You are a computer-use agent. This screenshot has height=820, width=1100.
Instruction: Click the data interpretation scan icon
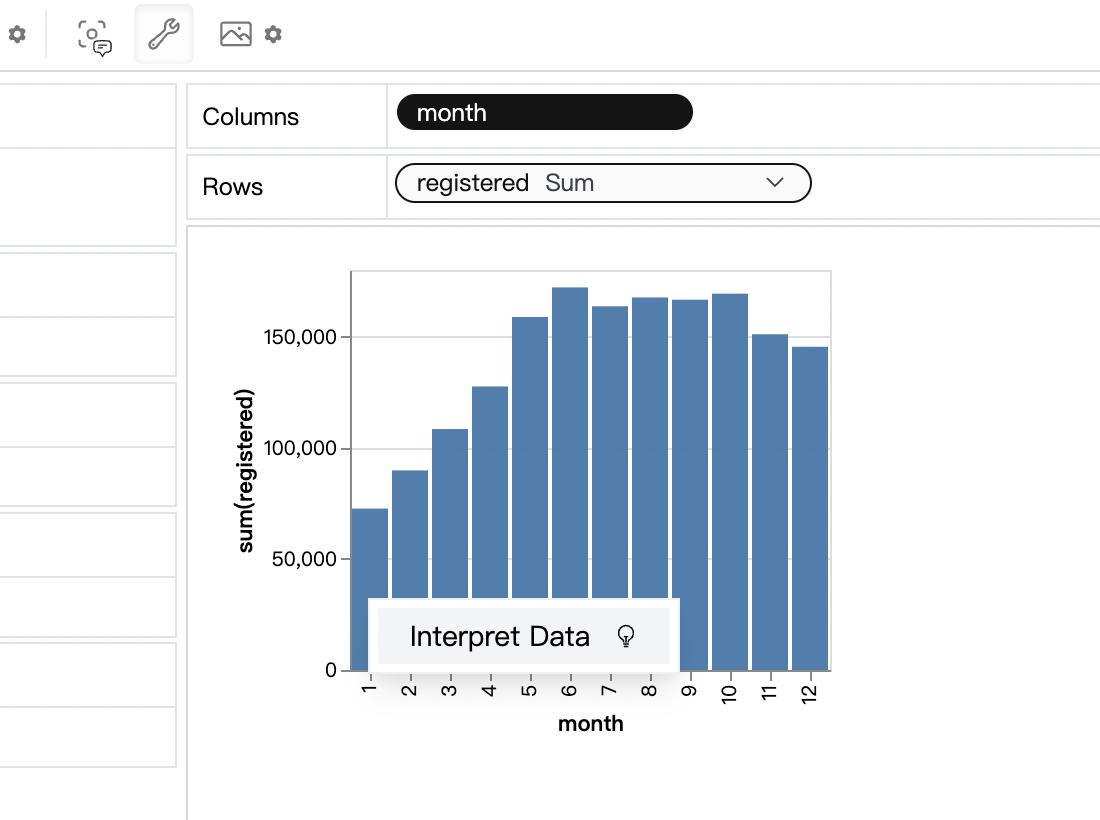click(95, 36)
